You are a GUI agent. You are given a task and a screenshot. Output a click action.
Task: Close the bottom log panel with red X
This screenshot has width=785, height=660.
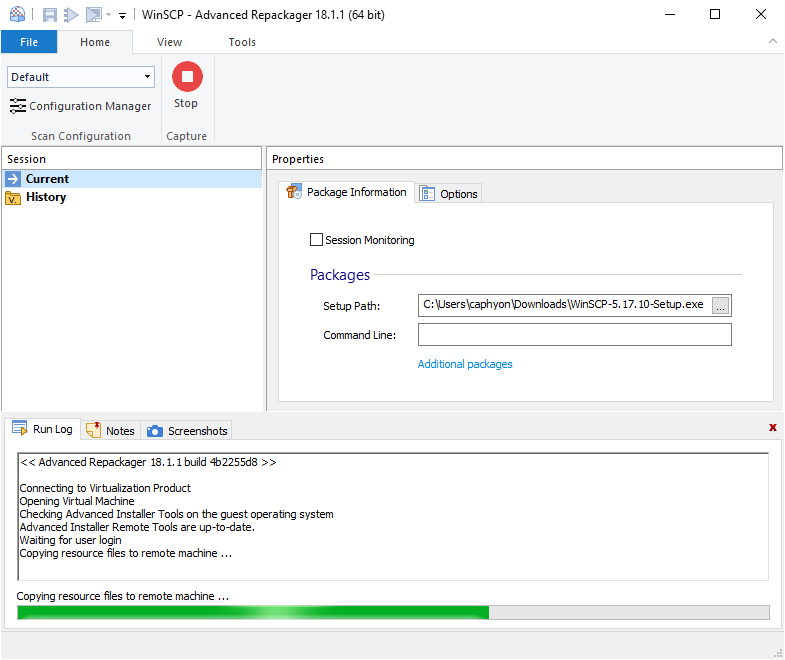(x=772, y=427)
